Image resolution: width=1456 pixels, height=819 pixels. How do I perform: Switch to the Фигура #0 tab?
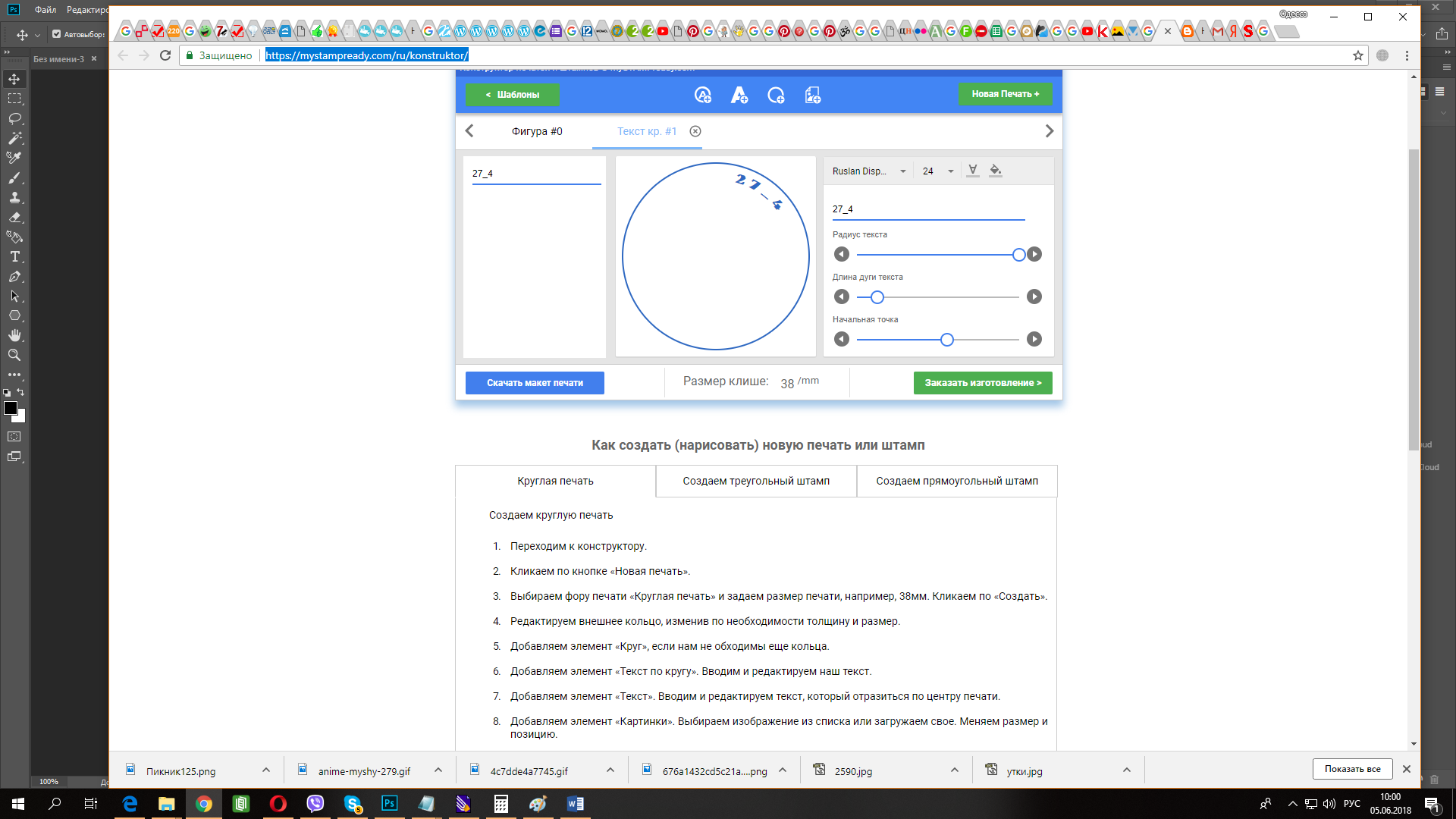point(537,131)
